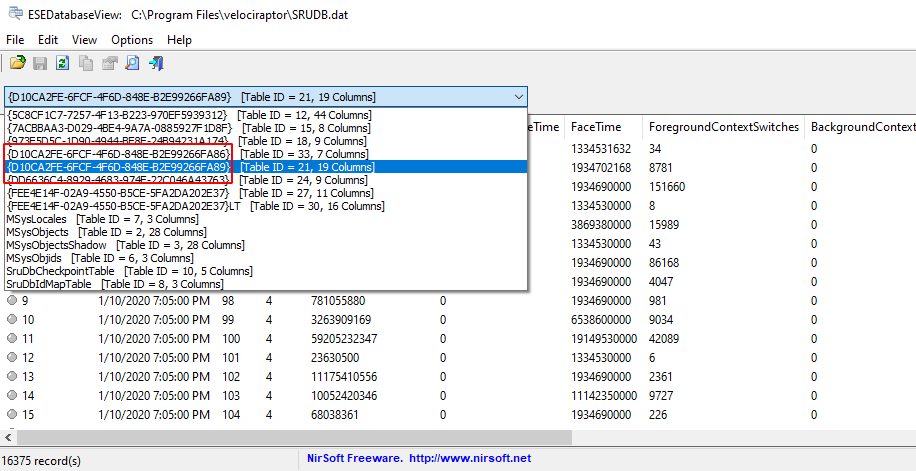Viewport: 916px width, 471px height.
Task: Choose MSysLocales table from dropdown list
Action: [102, 219]
